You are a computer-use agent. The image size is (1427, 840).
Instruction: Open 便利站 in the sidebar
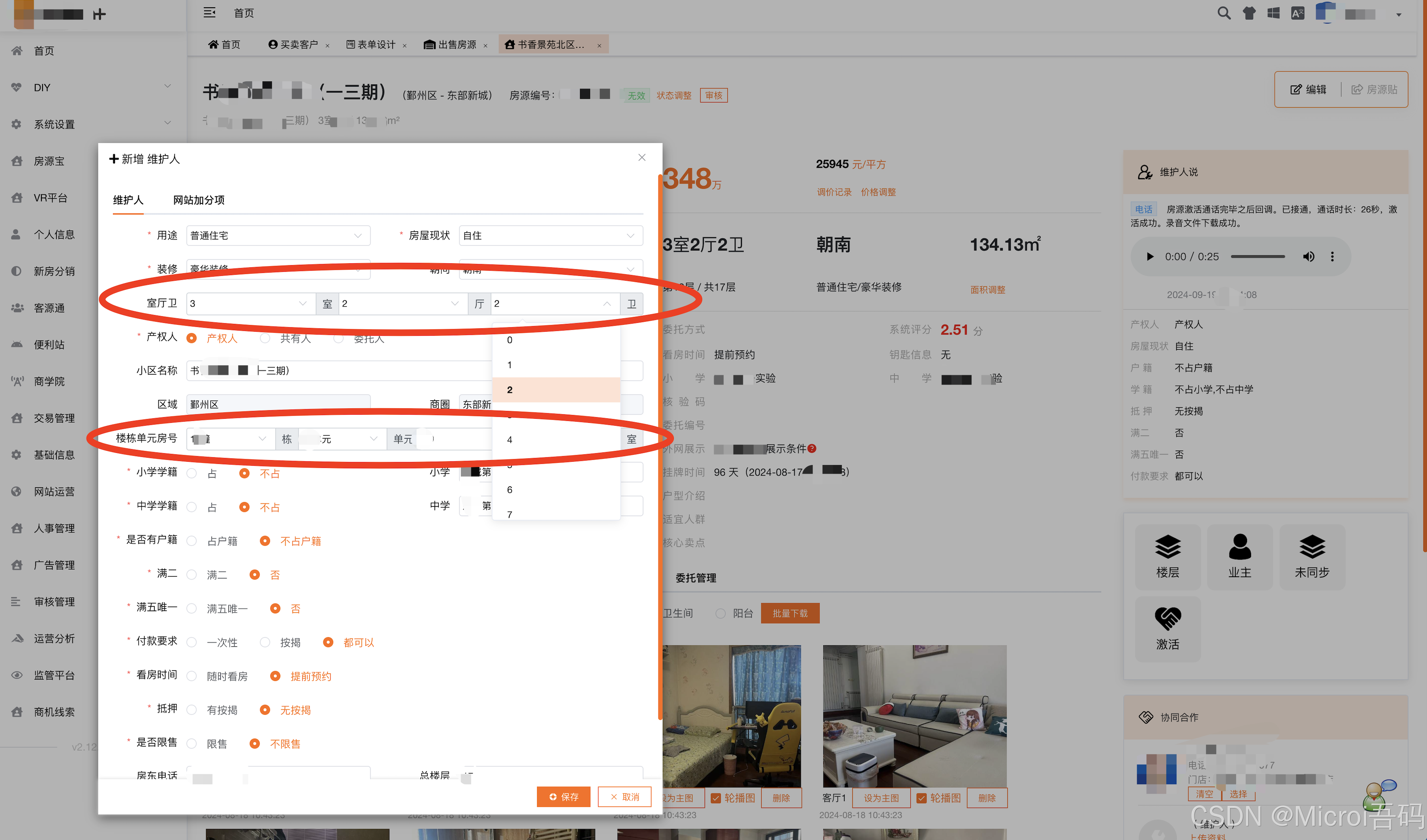(x=49, y=345)
